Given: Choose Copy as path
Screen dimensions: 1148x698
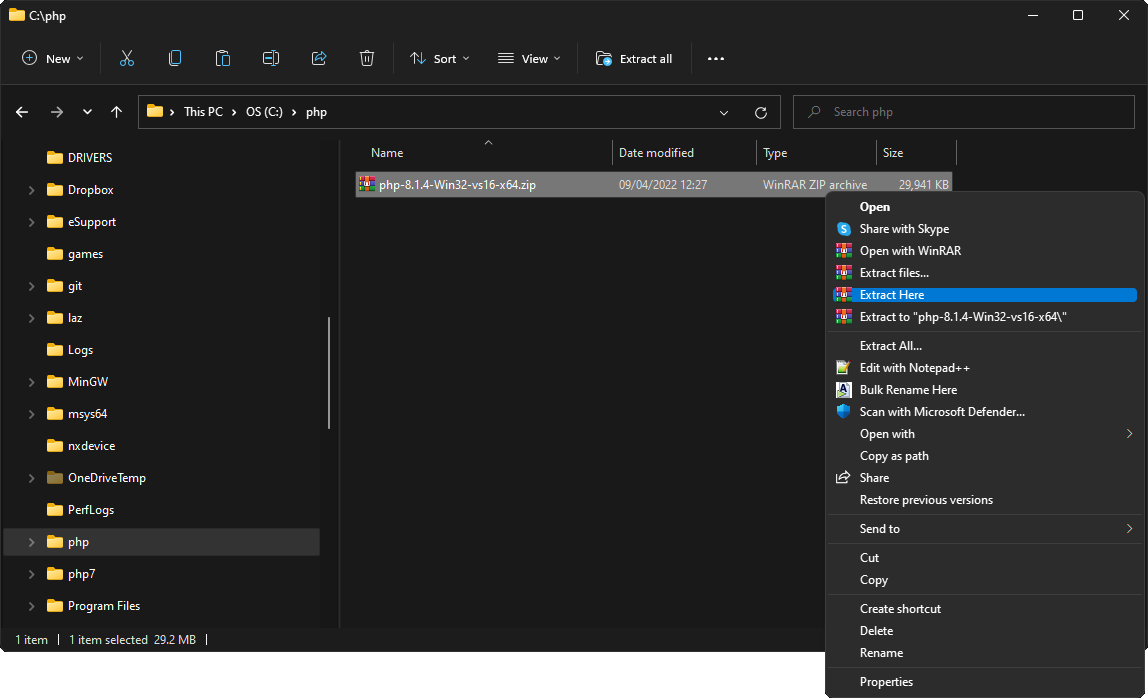Looking at the screenshot, I should tap(985, 456).
